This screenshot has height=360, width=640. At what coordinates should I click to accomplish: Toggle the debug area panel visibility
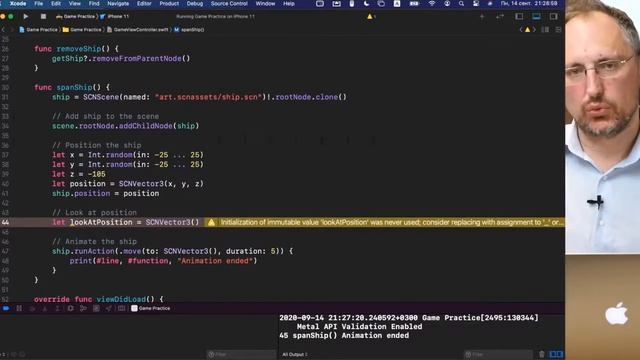536,17
